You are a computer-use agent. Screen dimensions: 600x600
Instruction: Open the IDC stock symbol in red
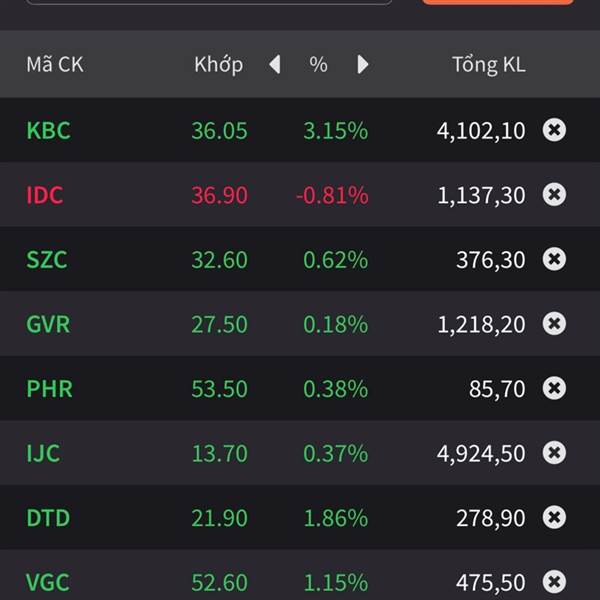click(44, 195)
